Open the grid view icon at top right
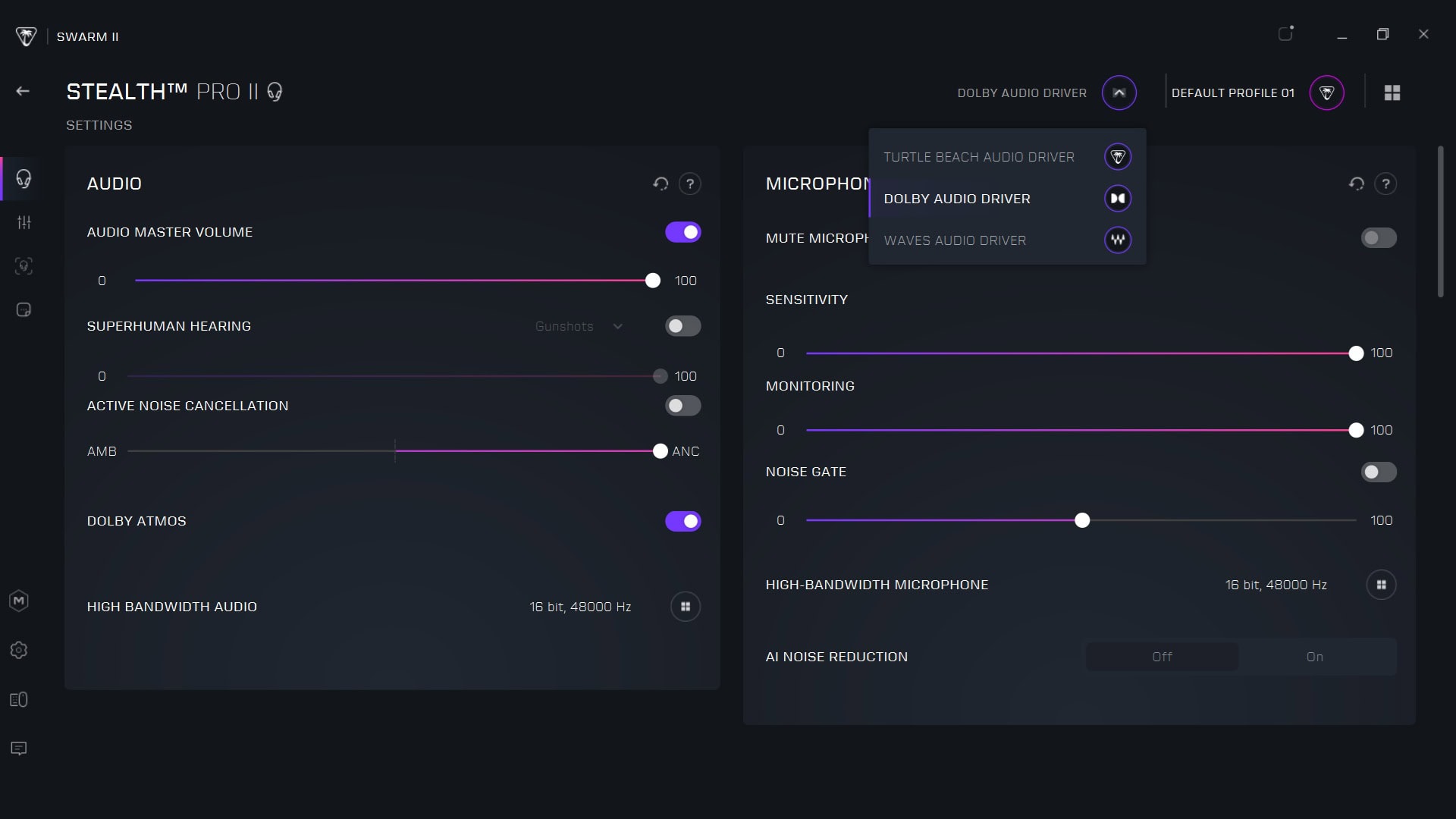 click(1392, 93)
